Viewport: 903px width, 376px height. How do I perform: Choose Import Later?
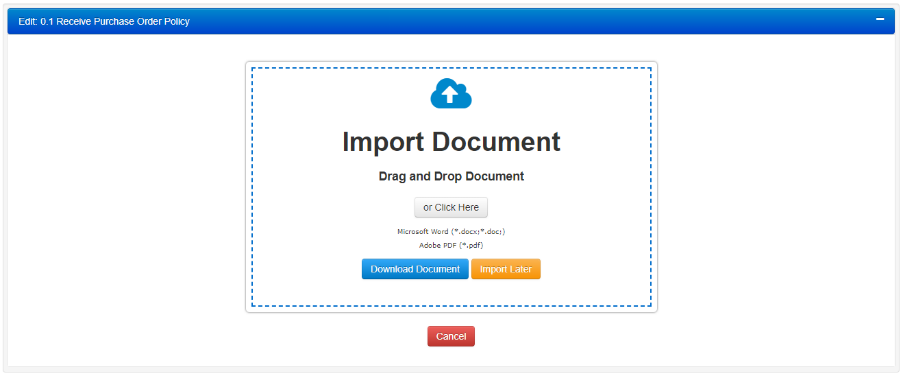(506, 269)
